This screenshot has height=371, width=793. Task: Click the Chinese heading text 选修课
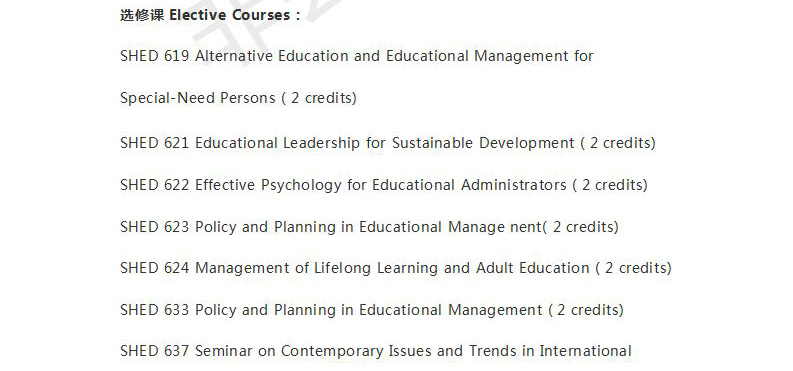[142, 15]
